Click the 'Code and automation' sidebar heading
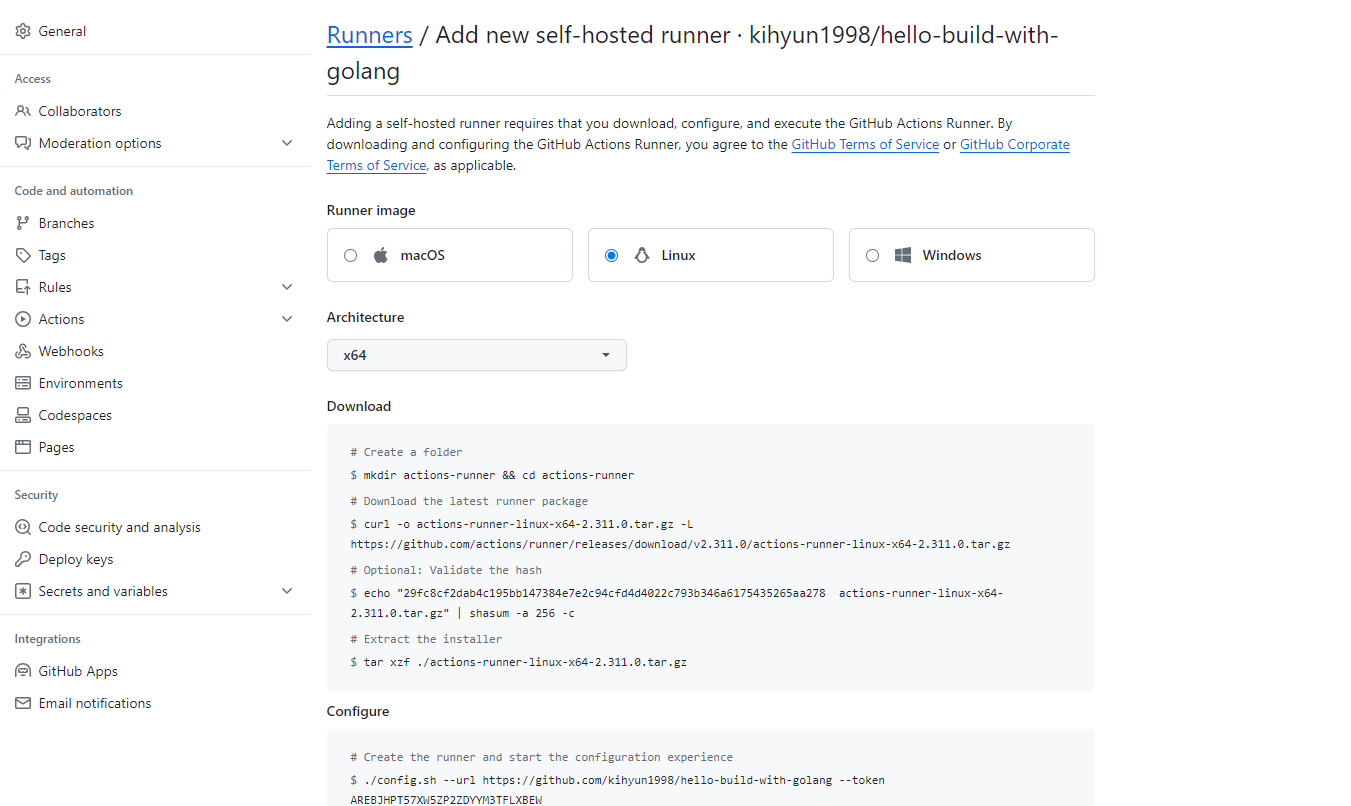Viewport: 1351px width, 806px height. pos(73,191)
